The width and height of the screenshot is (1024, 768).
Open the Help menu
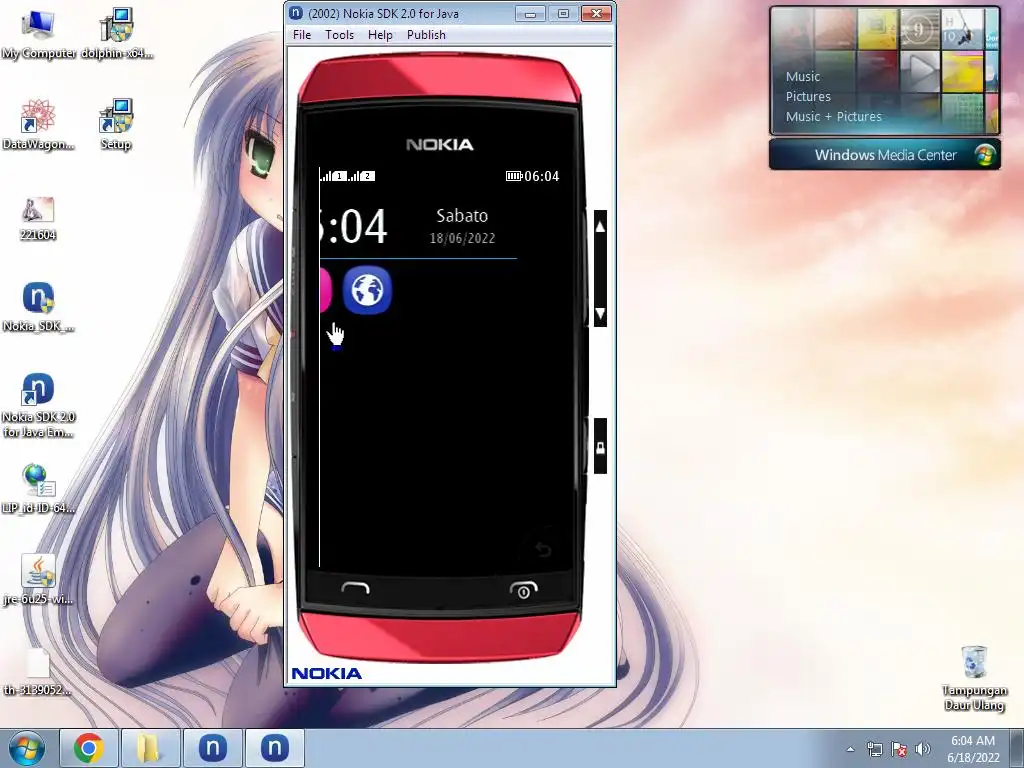380,35
